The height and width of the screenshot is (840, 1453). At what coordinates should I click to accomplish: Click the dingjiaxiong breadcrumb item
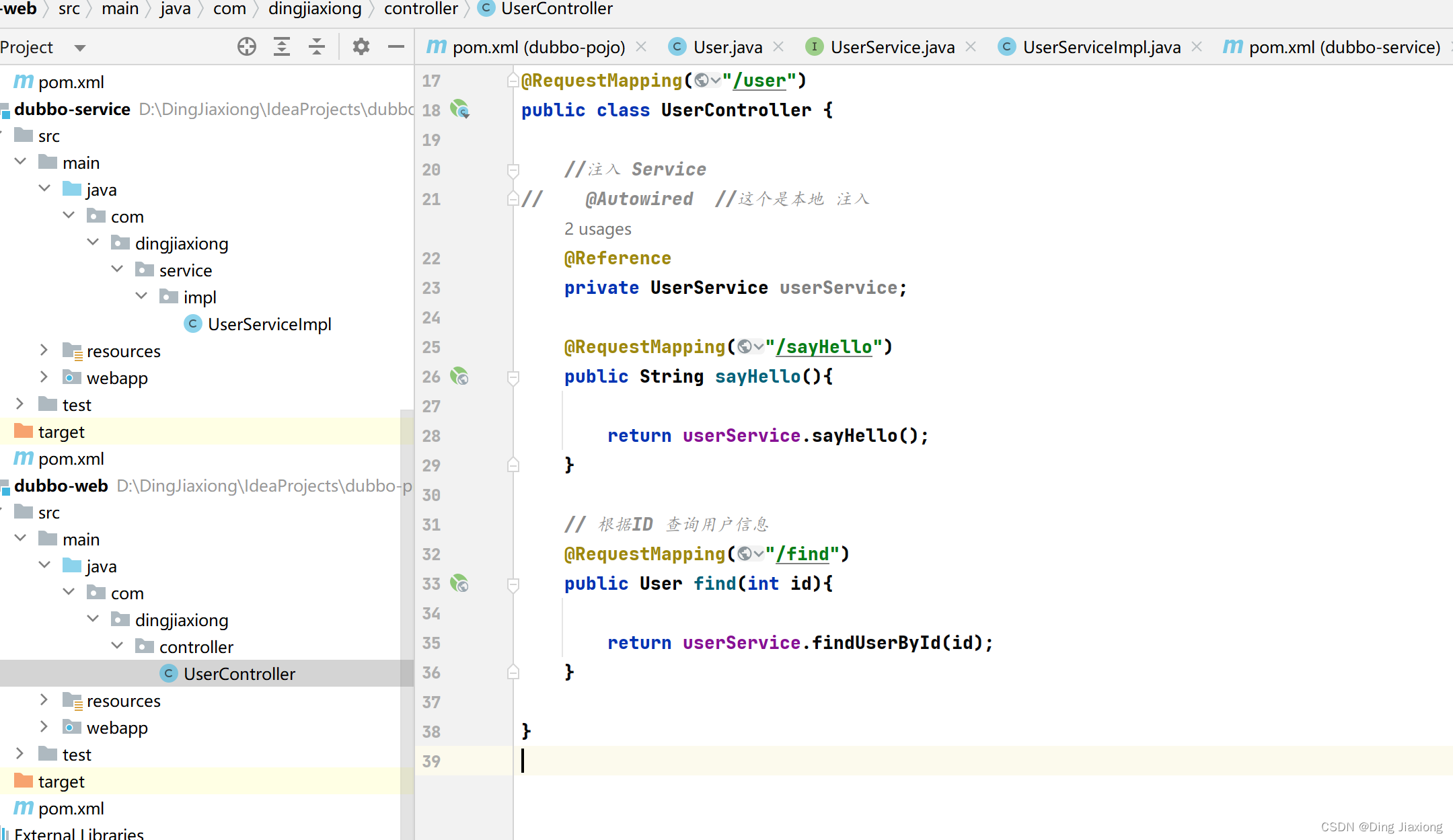tap(315, 9)
